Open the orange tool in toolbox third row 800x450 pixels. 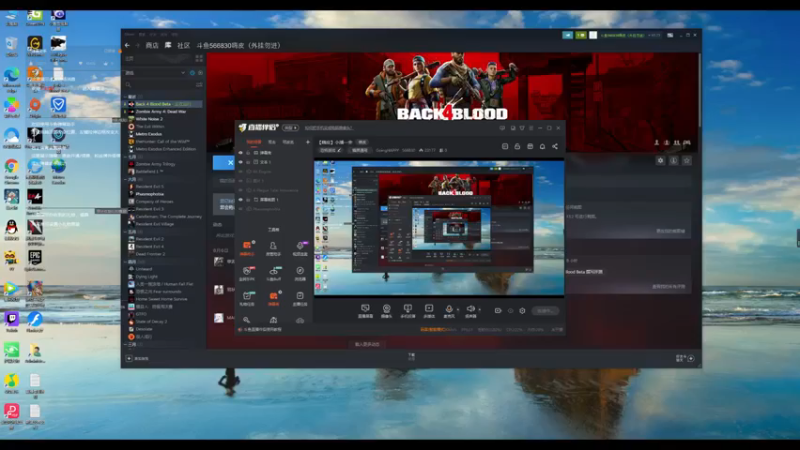274,298
